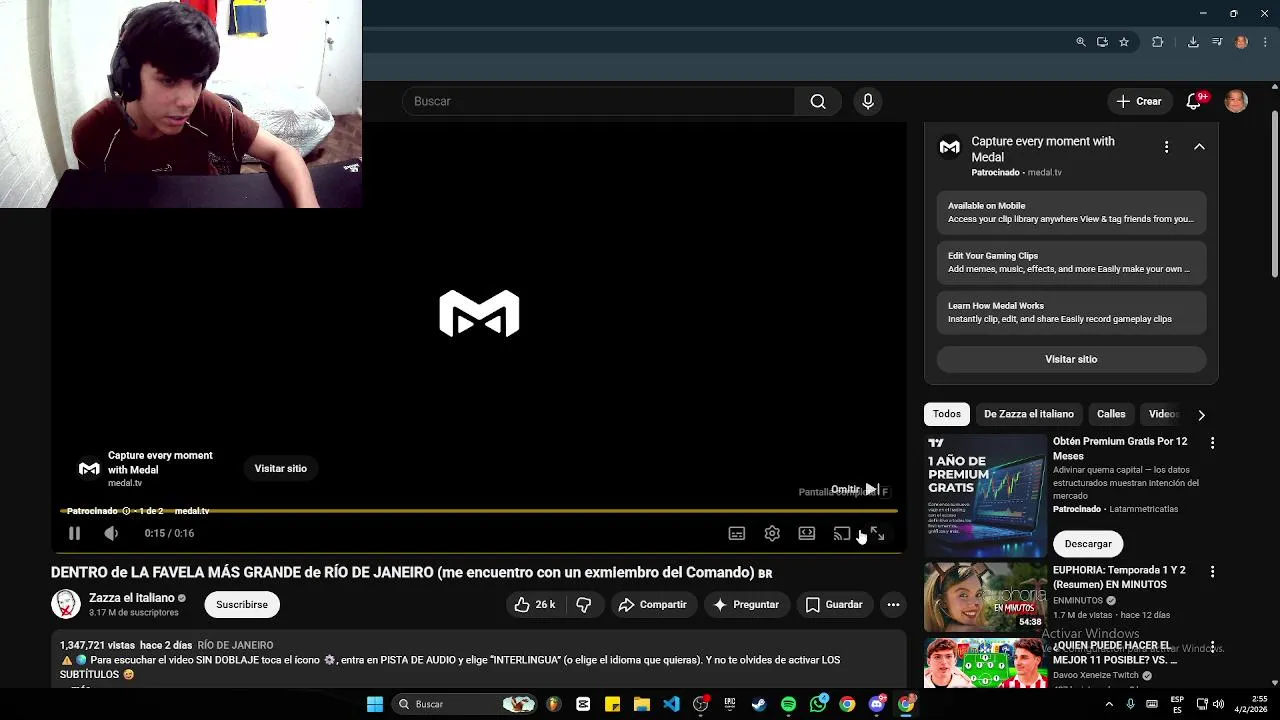Viewport: 1280px width, 720px height.
Task: Click the Descargar button on the sponsored card
Action: click(x=1088, y=543)
